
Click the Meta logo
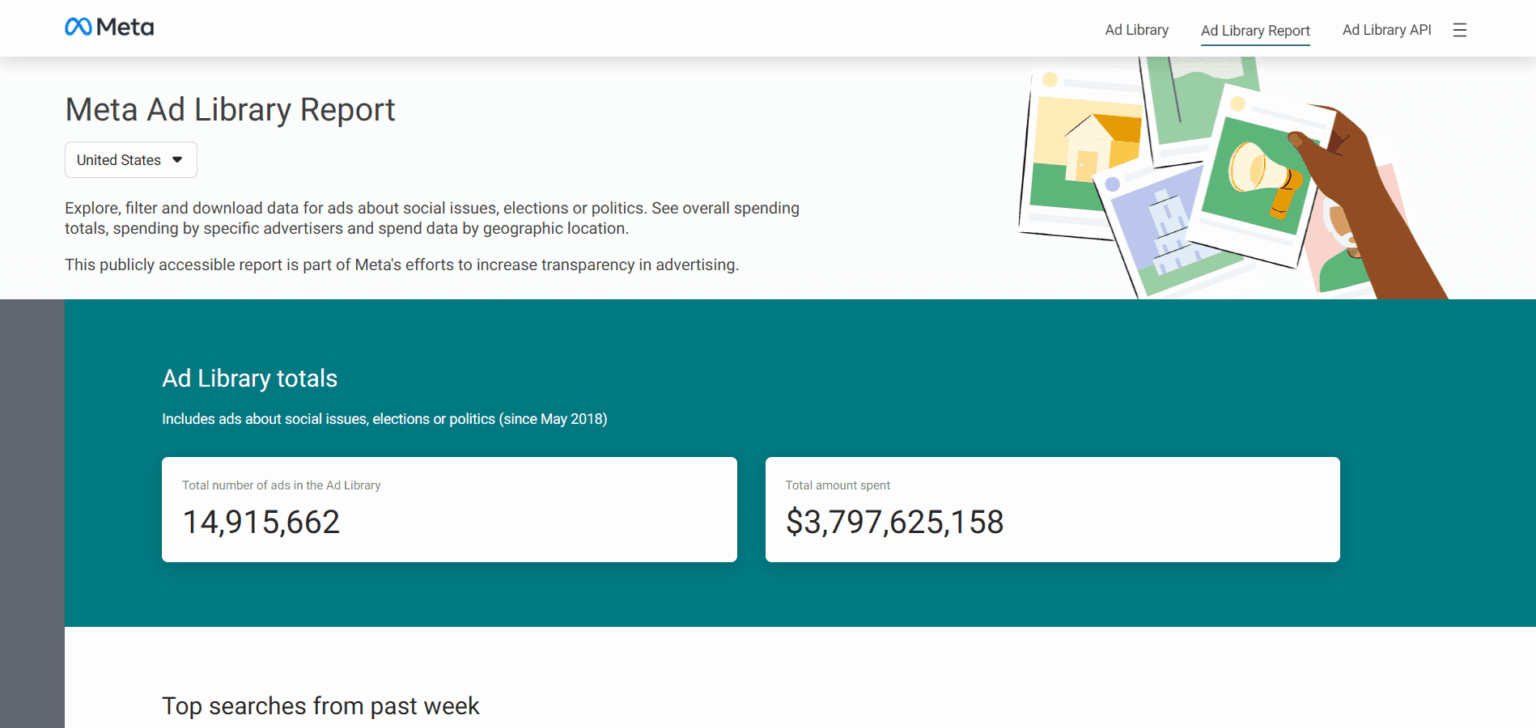[109, 28]
